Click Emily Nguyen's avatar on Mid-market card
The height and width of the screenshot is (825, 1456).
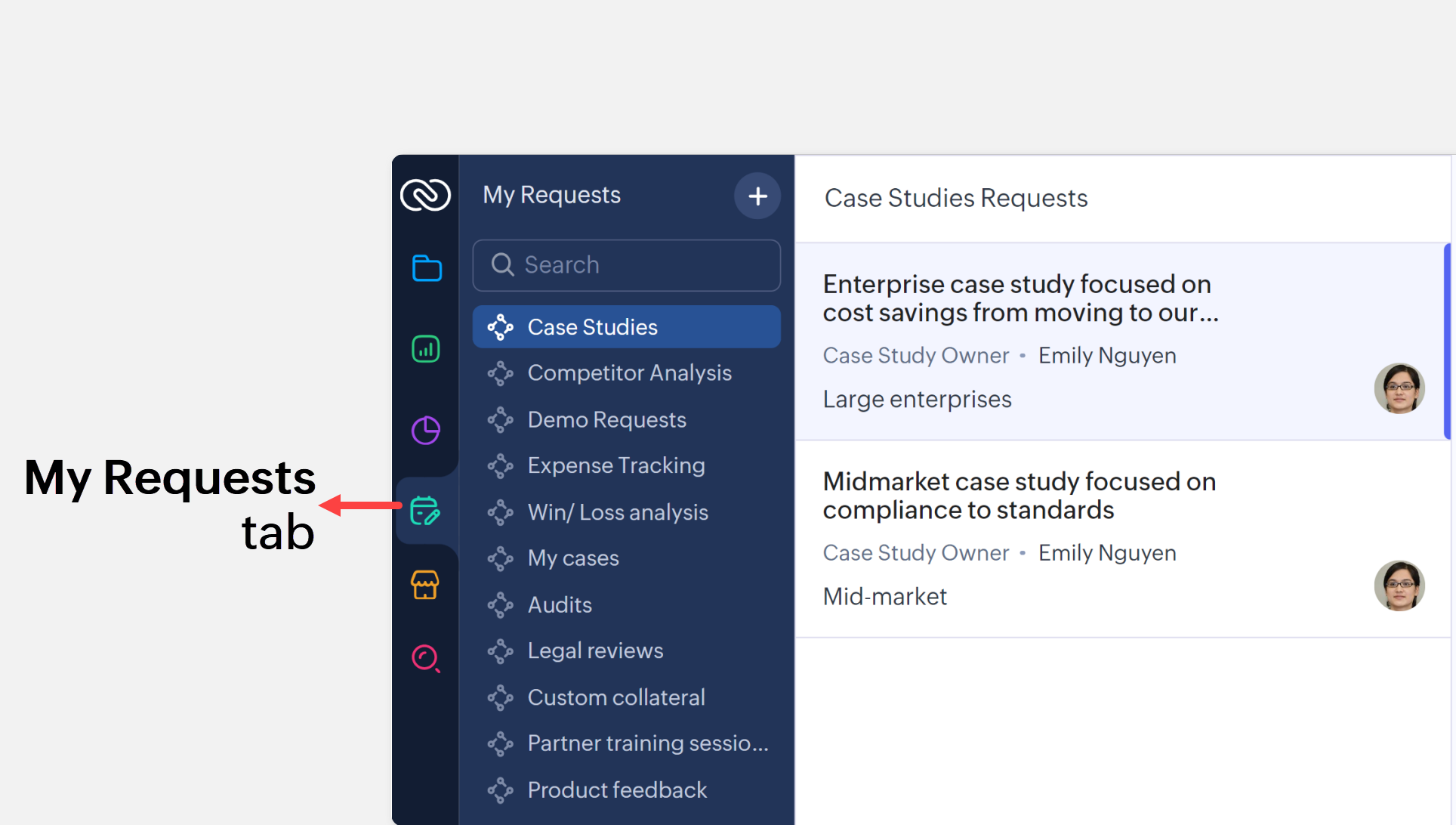[1399, 586]
